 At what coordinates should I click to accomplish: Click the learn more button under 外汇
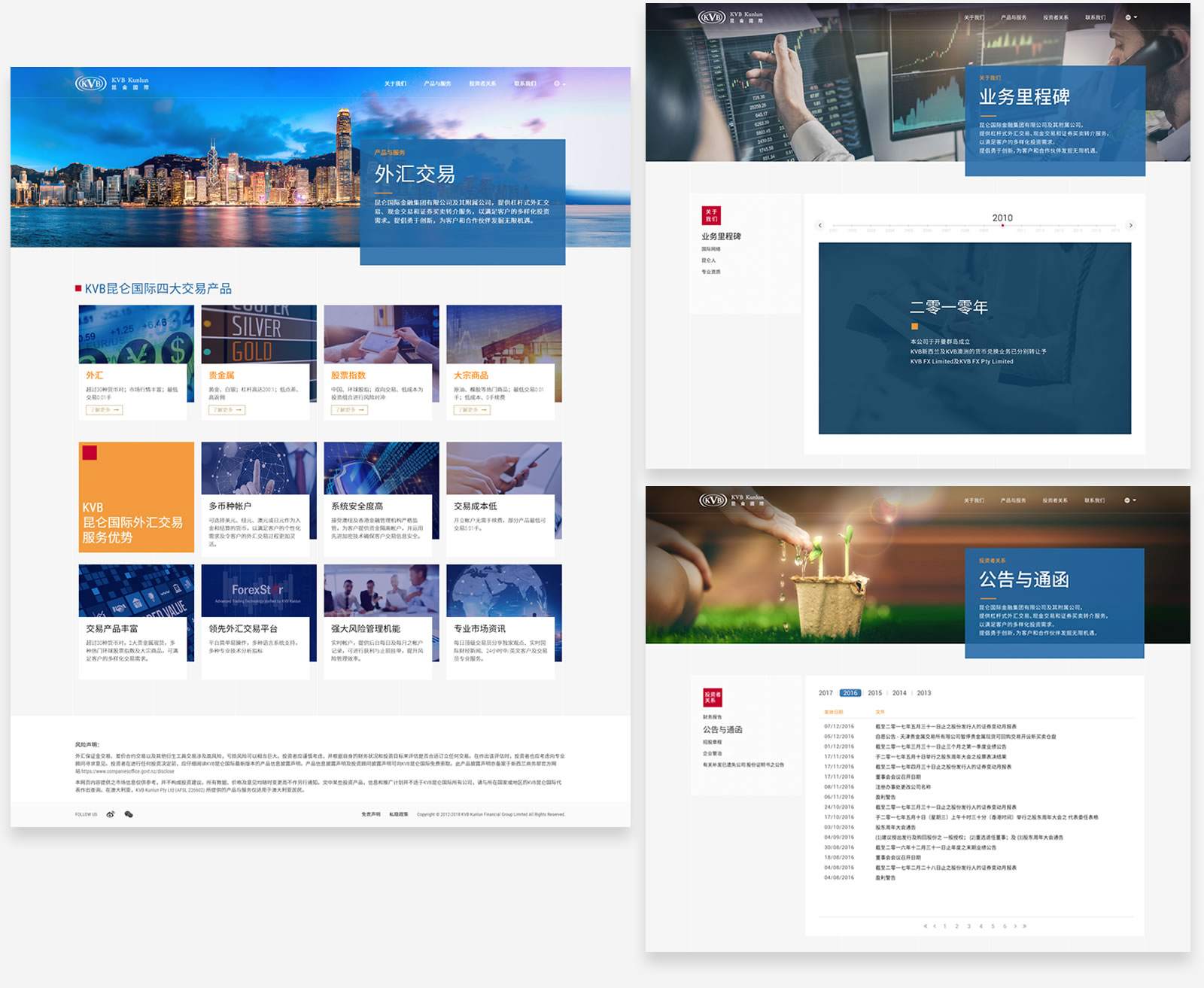tap(104, 410)
